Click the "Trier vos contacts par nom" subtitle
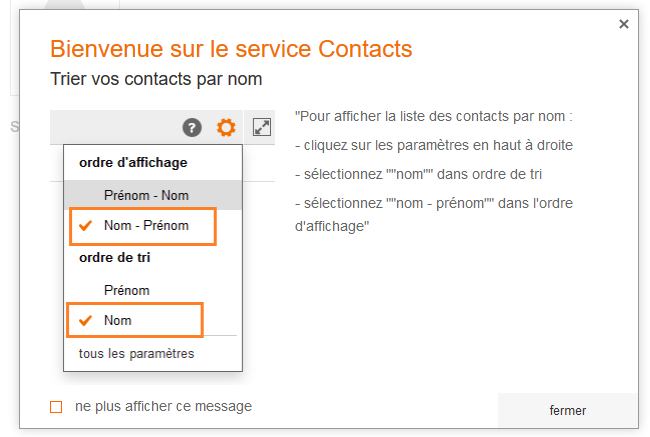 point(156,78)
